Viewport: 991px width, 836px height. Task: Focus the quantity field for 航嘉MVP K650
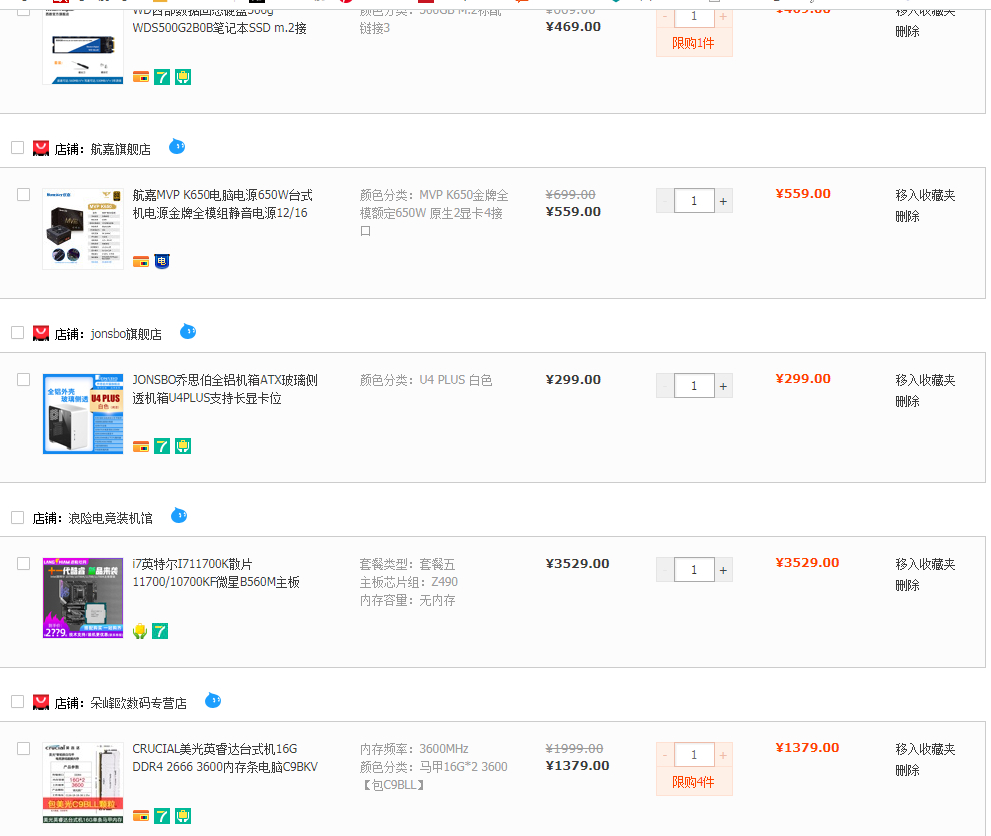(694, 201)
